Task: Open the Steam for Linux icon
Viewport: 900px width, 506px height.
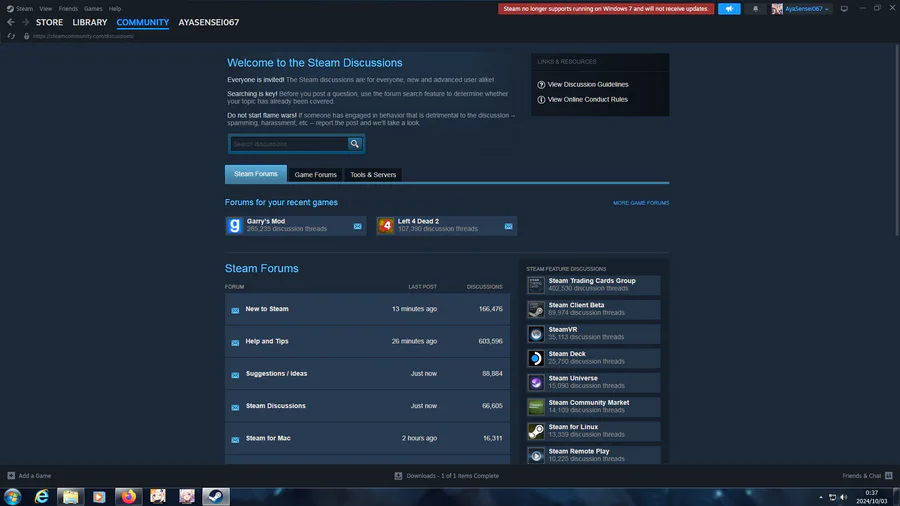Action: tap(536, 431)
